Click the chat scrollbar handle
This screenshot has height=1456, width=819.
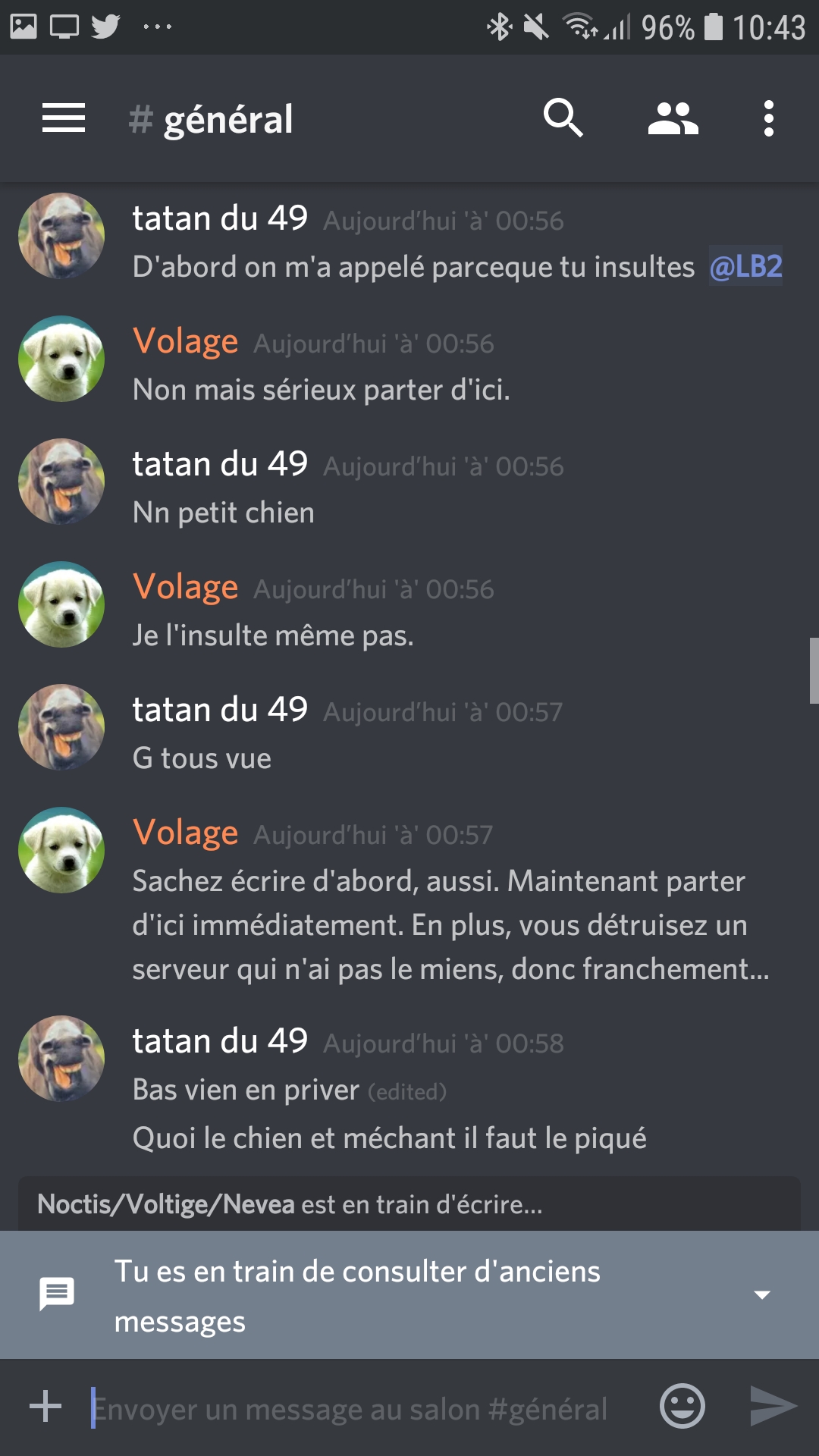[814, 671]
